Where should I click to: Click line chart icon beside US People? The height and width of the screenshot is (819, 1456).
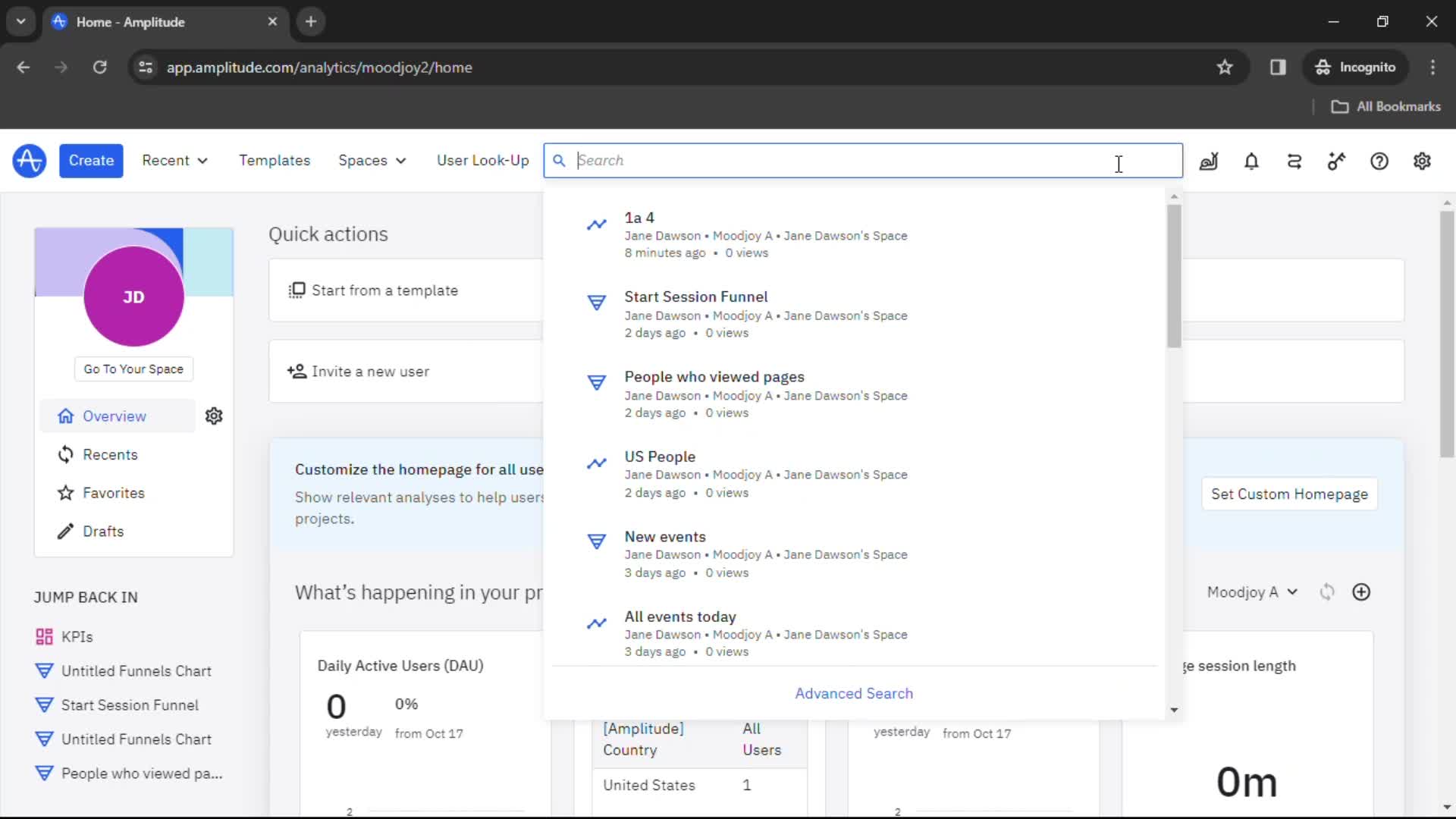click(597, 463)
